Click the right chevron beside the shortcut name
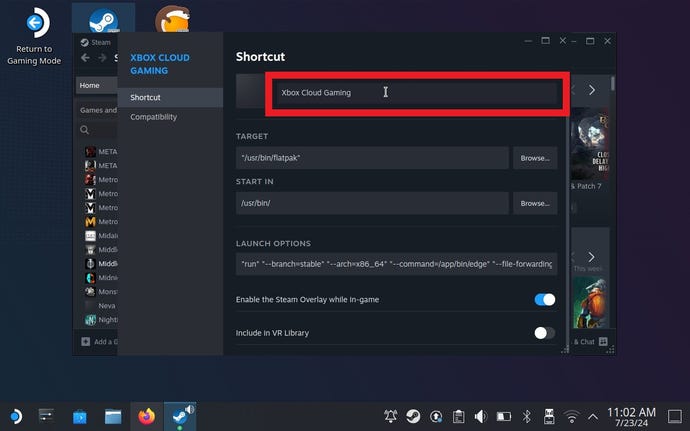This screenshot has height=431, width=690. click(592, 90)
